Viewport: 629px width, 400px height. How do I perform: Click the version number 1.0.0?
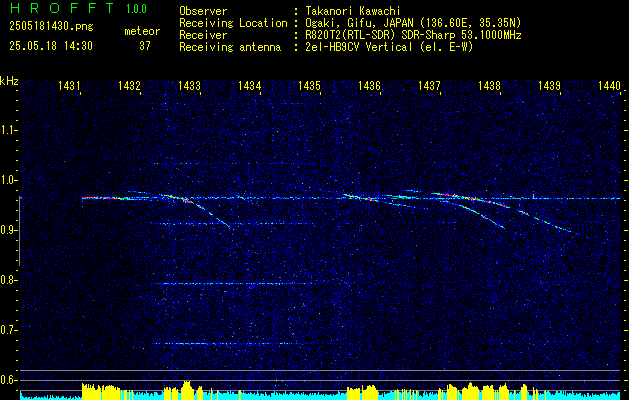(136, 9)
